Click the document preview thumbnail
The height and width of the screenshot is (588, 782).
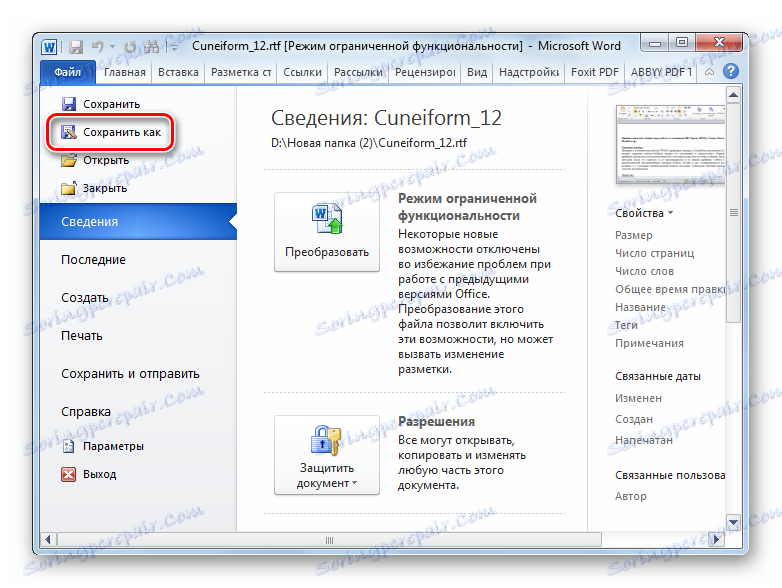[x=670, y=144]
